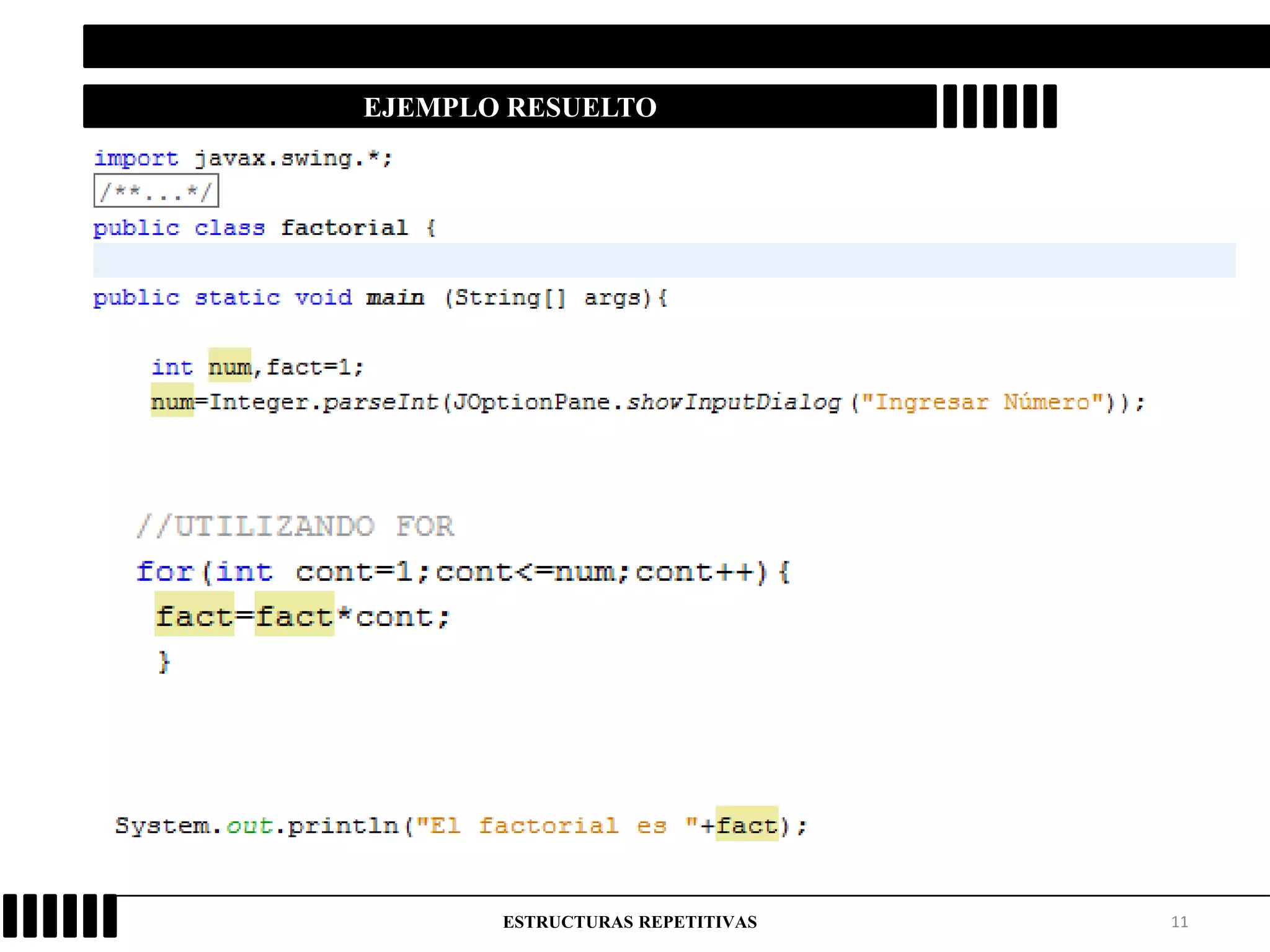Click the showInputDialog method call
The height and width of the screenshot is (952, 1270).
(x=733, y=402)
